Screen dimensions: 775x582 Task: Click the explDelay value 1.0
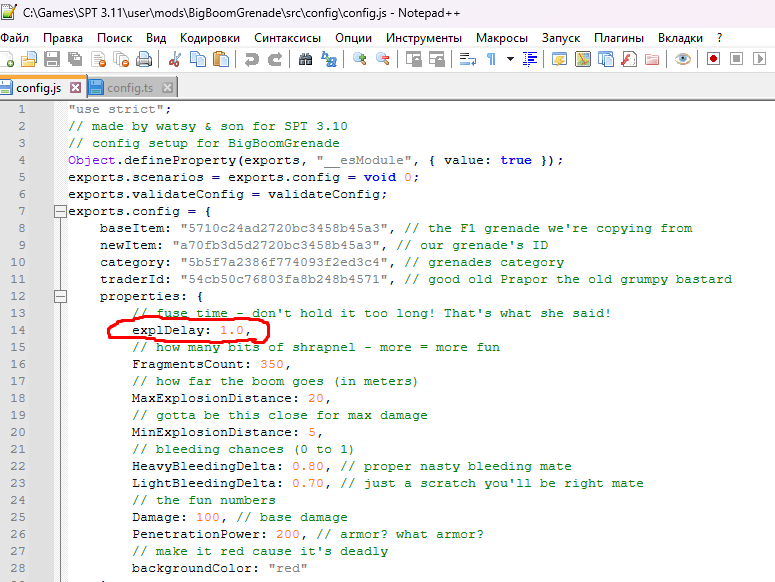232,331
